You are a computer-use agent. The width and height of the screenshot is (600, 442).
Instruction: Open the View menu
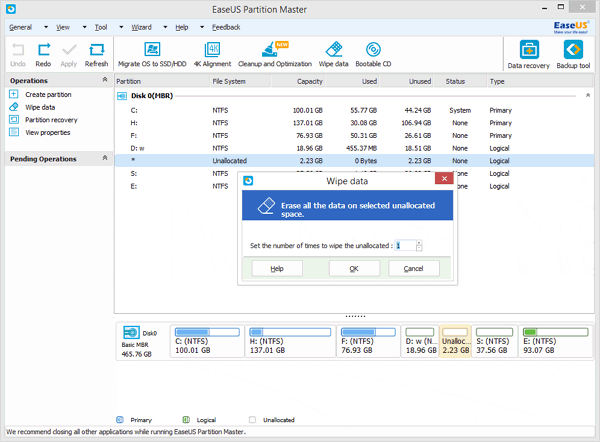point(63,27)
